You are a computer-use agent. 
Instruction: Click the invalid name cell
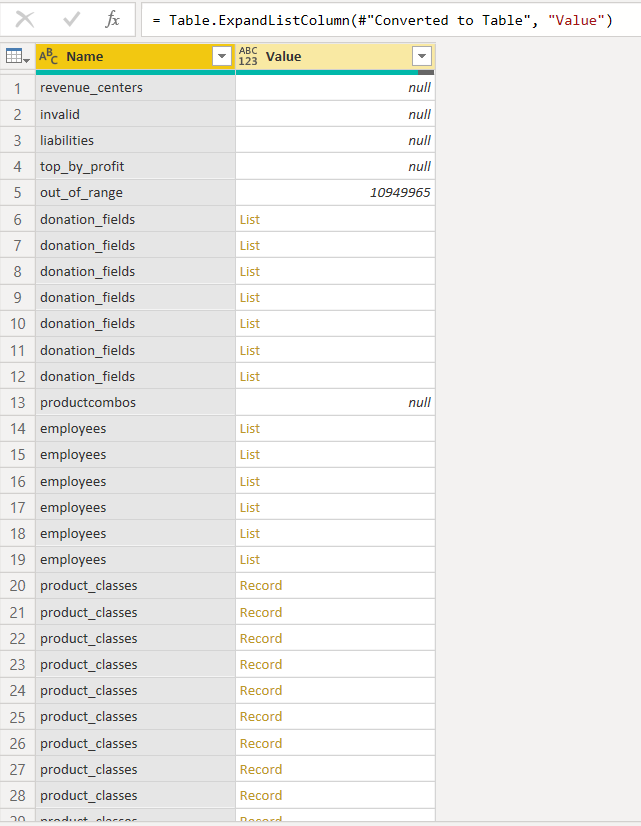click(x=135, y=114)
